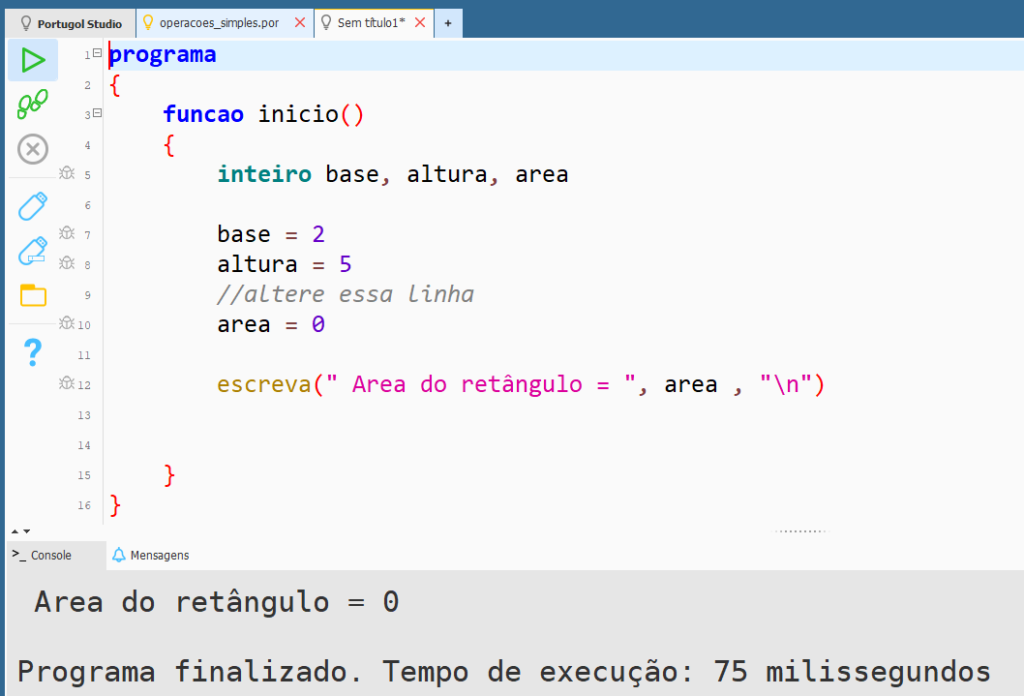Open help with the blue question mark
Image resolution: width=1024 pixels, height=696 pixels.
[x=33, y=352]
